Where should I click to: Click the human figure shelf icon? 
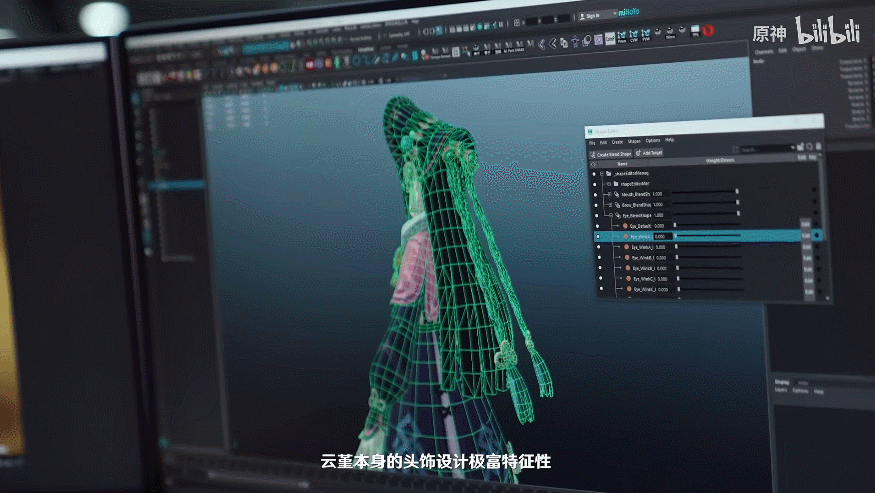[575, 42]
